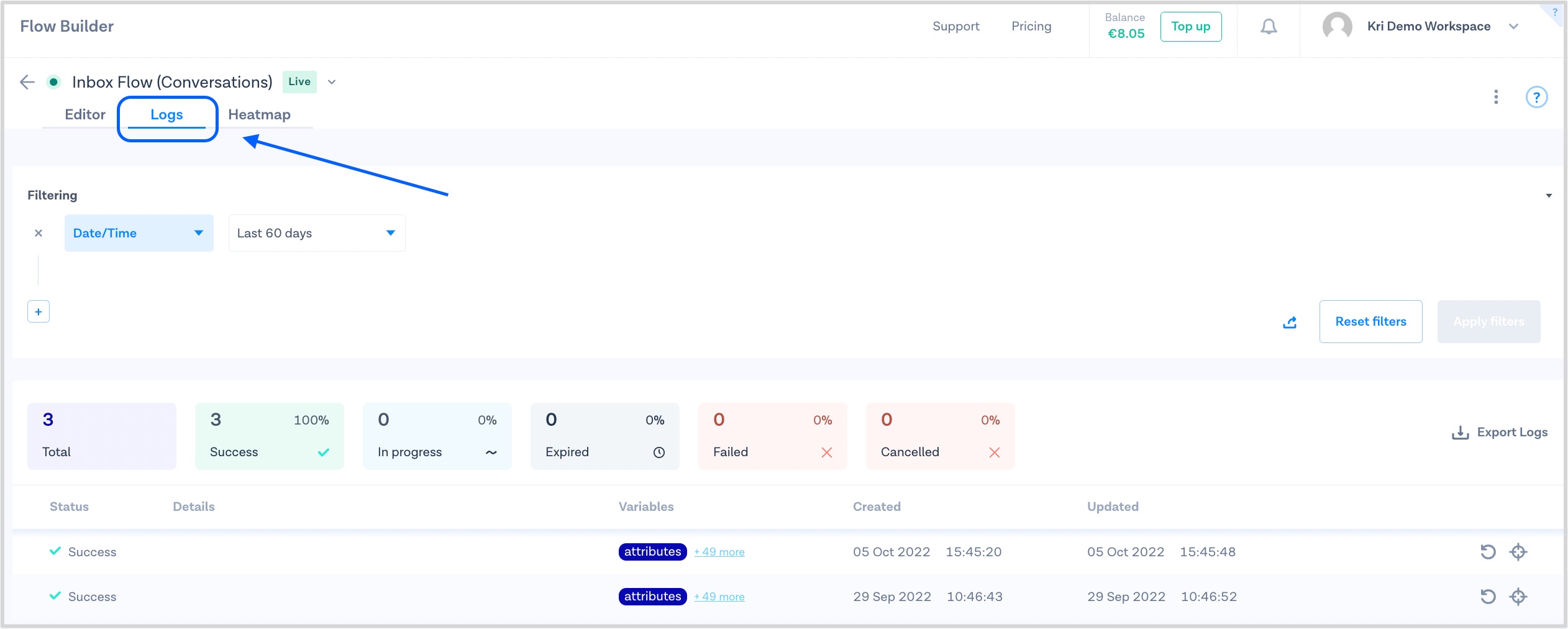Remove the Date/Time filter with X

tap(39, 233)
